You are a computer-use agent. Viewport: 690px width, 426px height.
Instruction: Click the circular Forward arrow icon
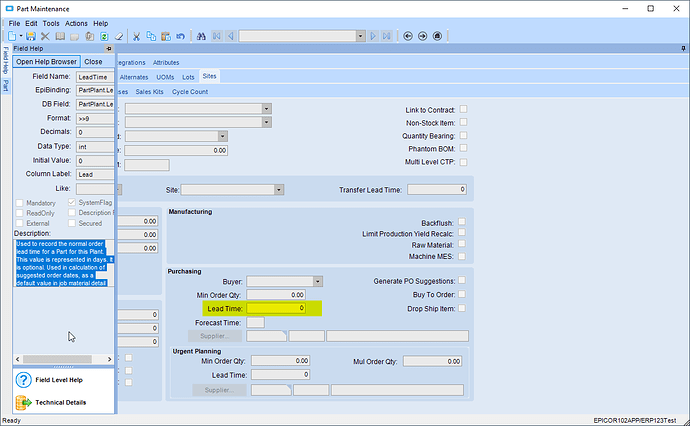click(422, 36)
